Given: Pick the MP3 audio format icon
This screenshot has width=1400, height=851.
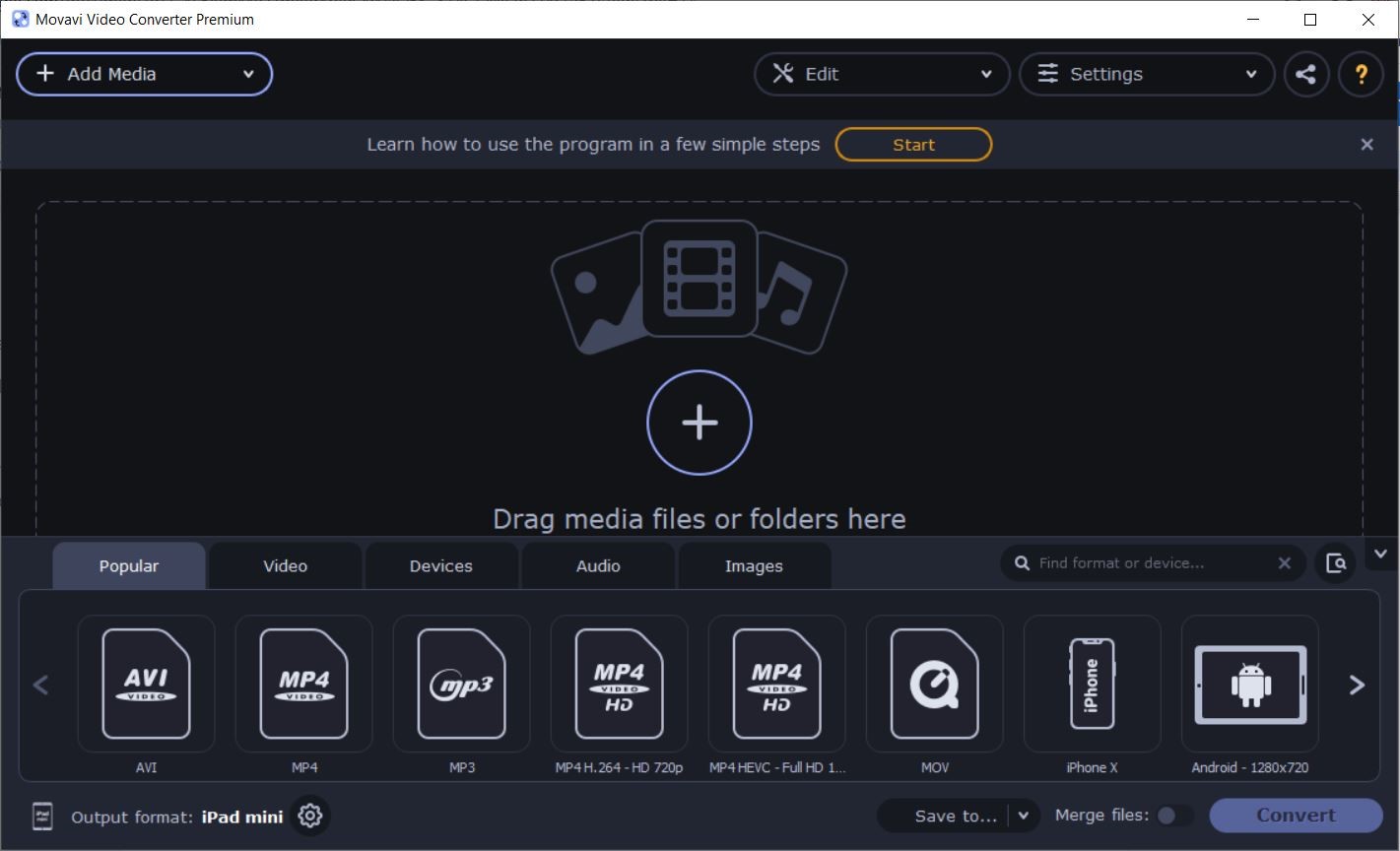Looking at the screenshot, I should [461, 684].
